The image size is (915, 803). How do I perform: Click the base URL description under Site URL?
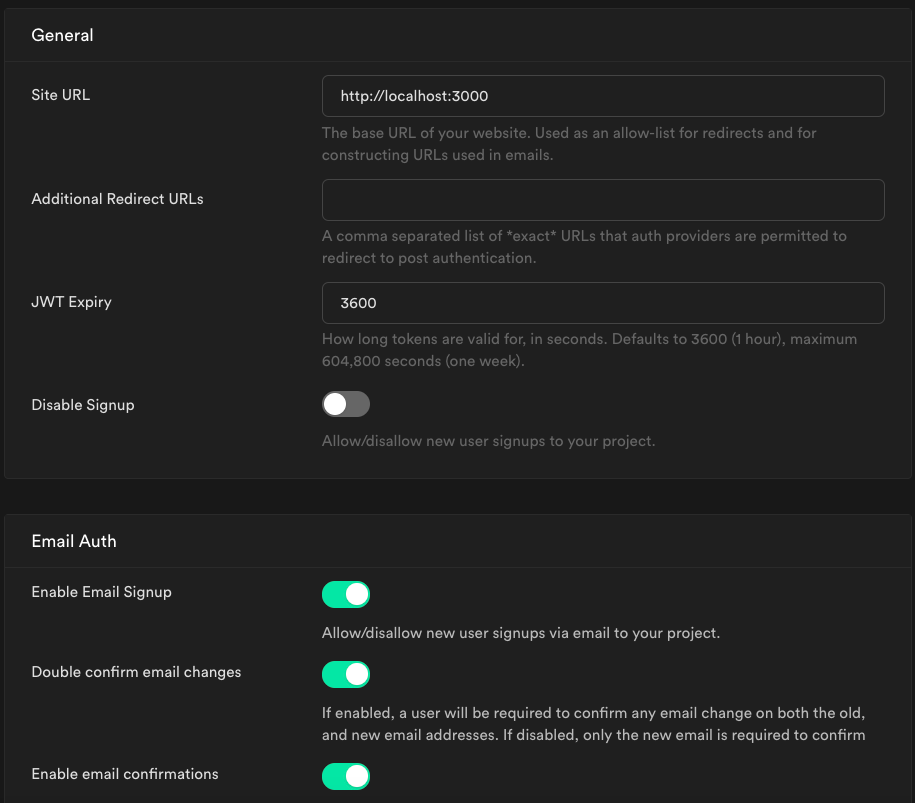tap(569, 144)
